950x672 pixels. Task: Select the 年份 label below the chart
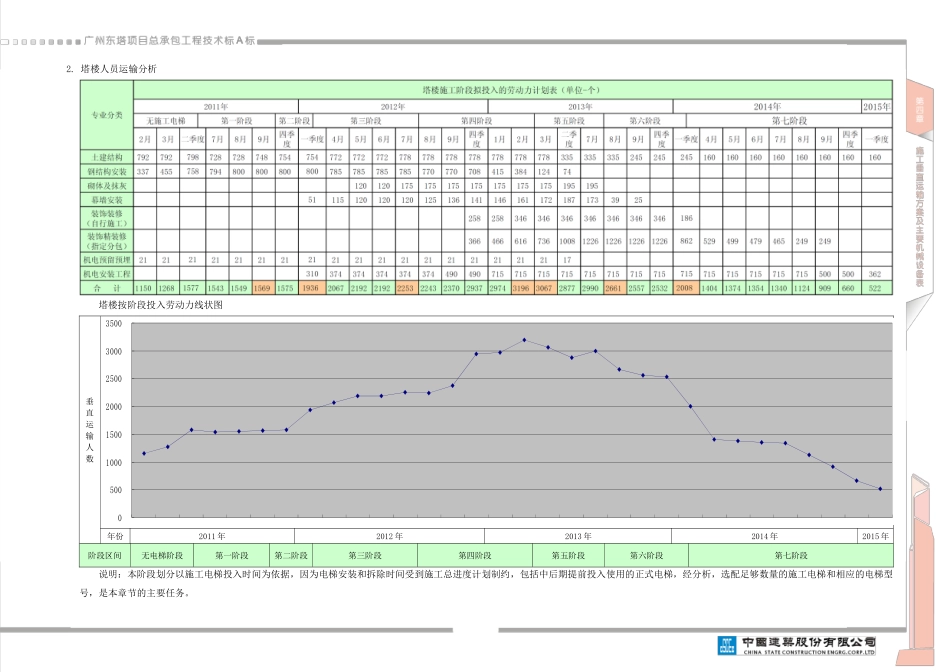click(x=115, y=536)
